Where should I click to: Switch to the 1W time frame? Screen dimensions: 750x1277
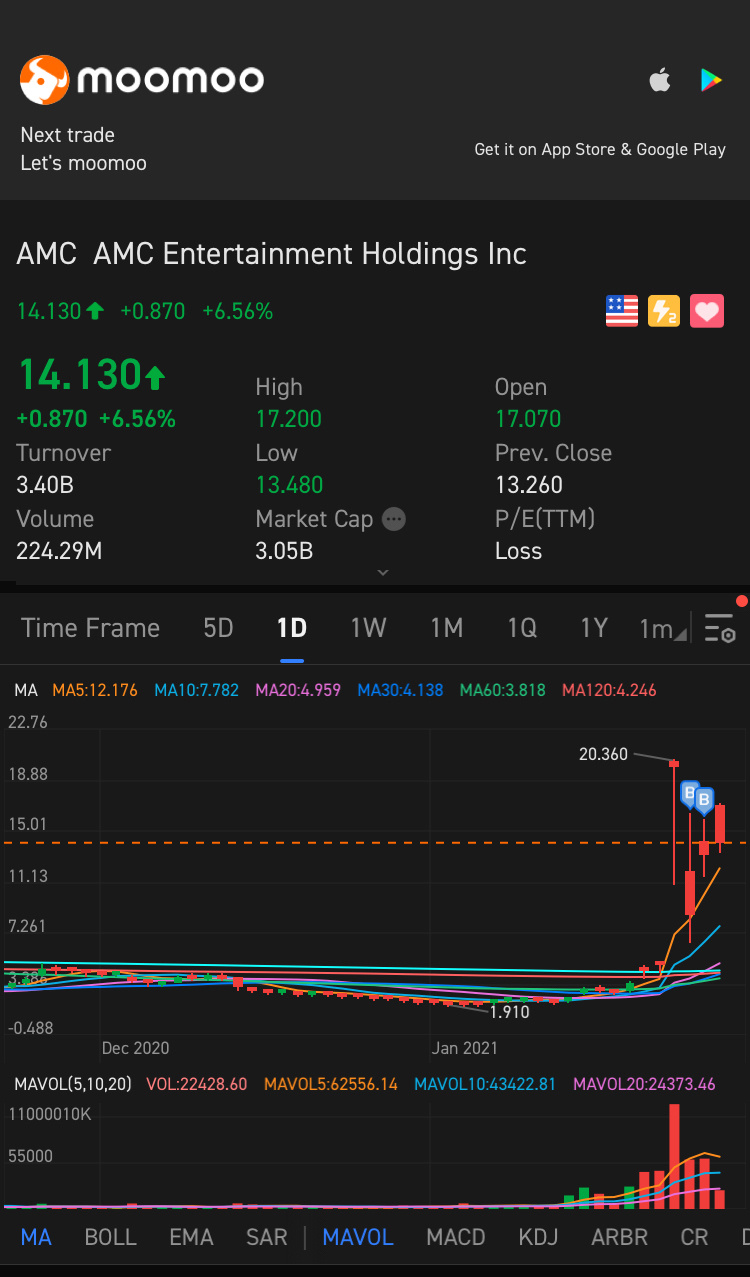368,628
